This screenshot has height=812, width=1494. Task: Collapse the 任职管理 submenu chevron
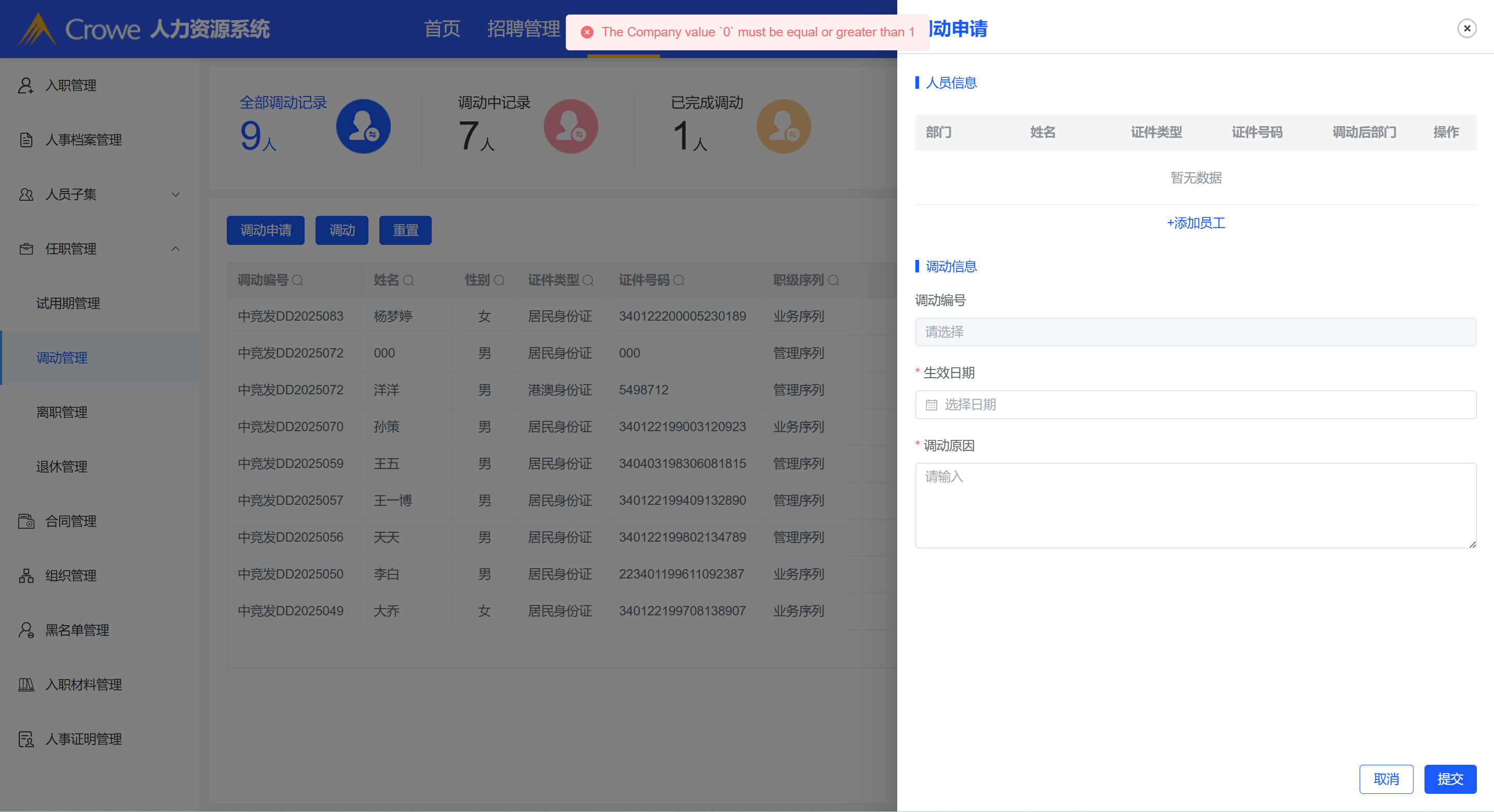(176, 249)
